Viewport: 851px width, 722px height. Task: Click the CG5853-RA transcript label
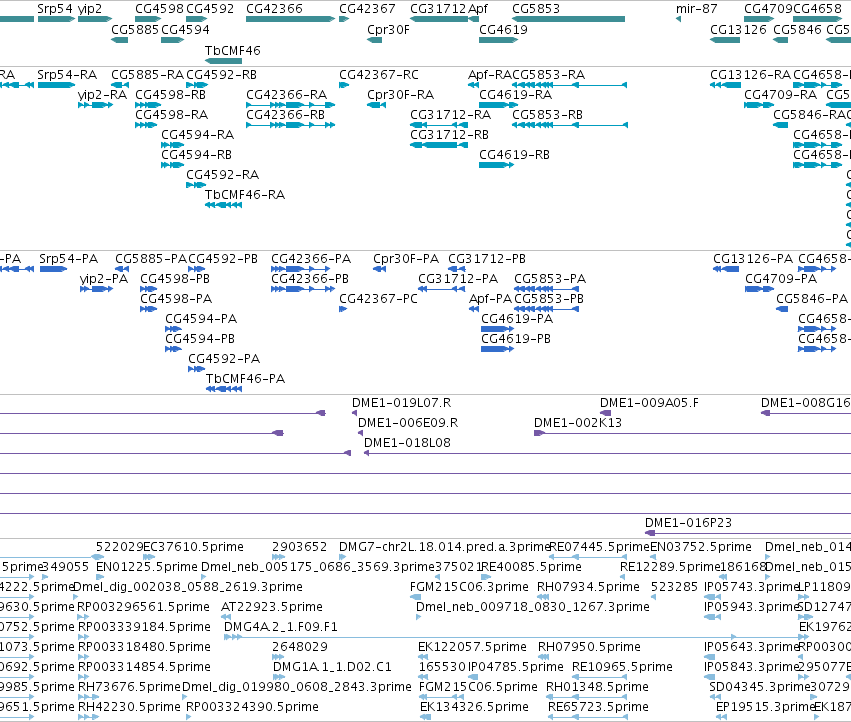coord(548,74)
